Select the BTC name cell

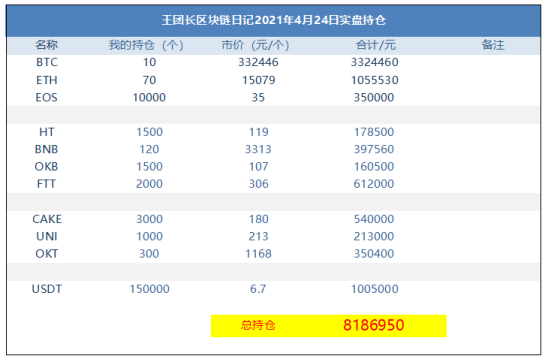click(47, 62)
